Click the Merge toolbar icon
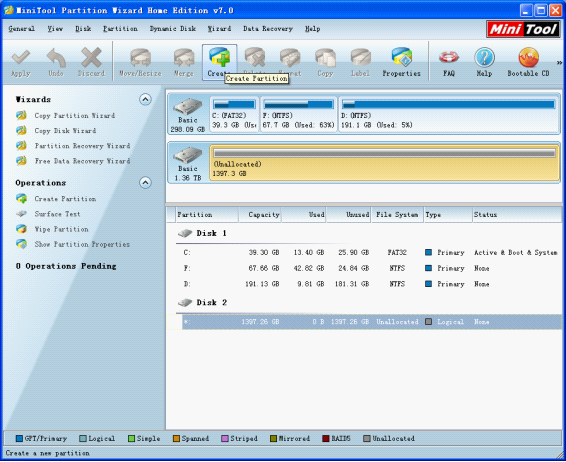 click(x=184, y=62)
